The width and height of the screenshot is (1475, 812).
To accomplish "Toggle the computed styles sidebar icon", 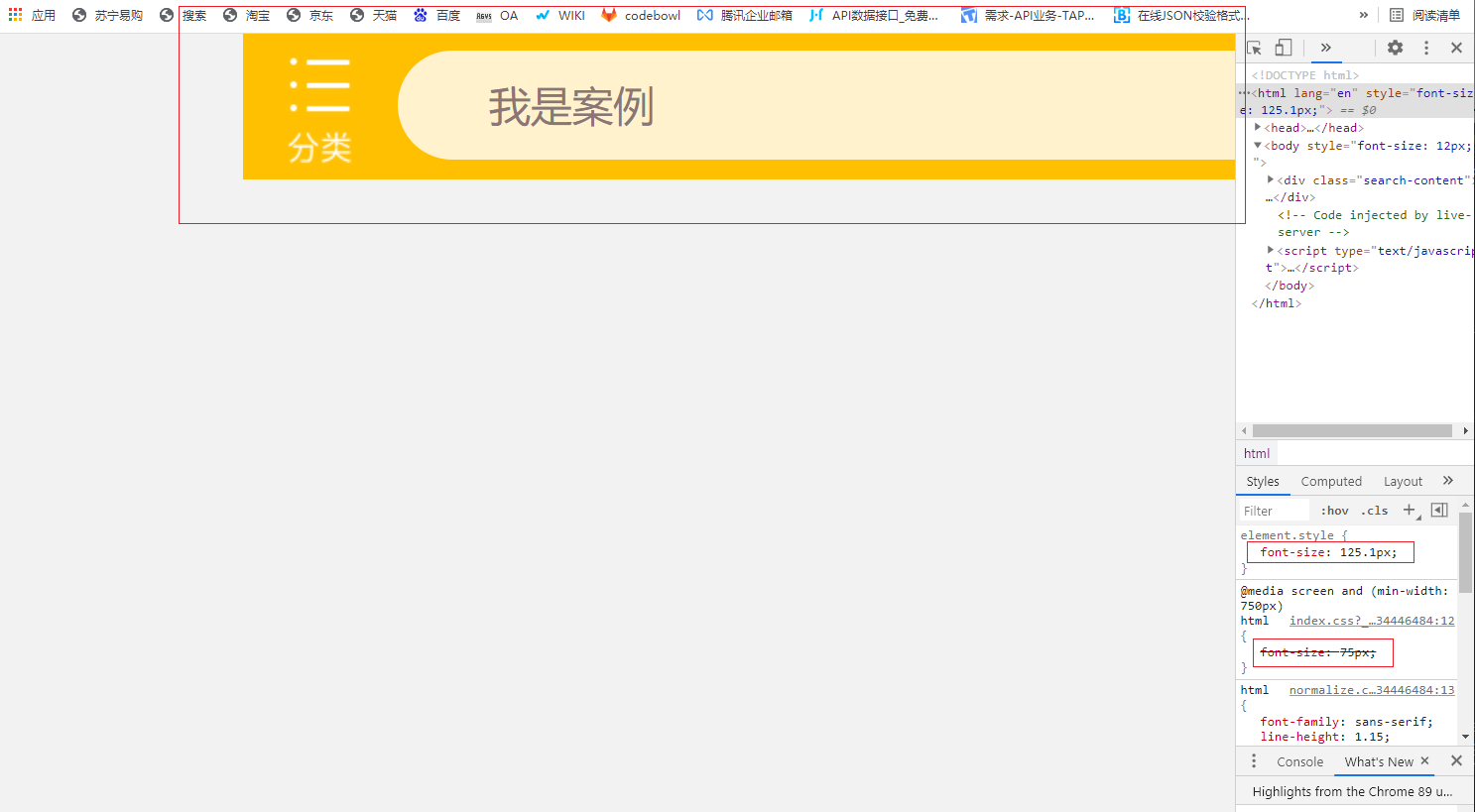I will [x=1439, y=511].
